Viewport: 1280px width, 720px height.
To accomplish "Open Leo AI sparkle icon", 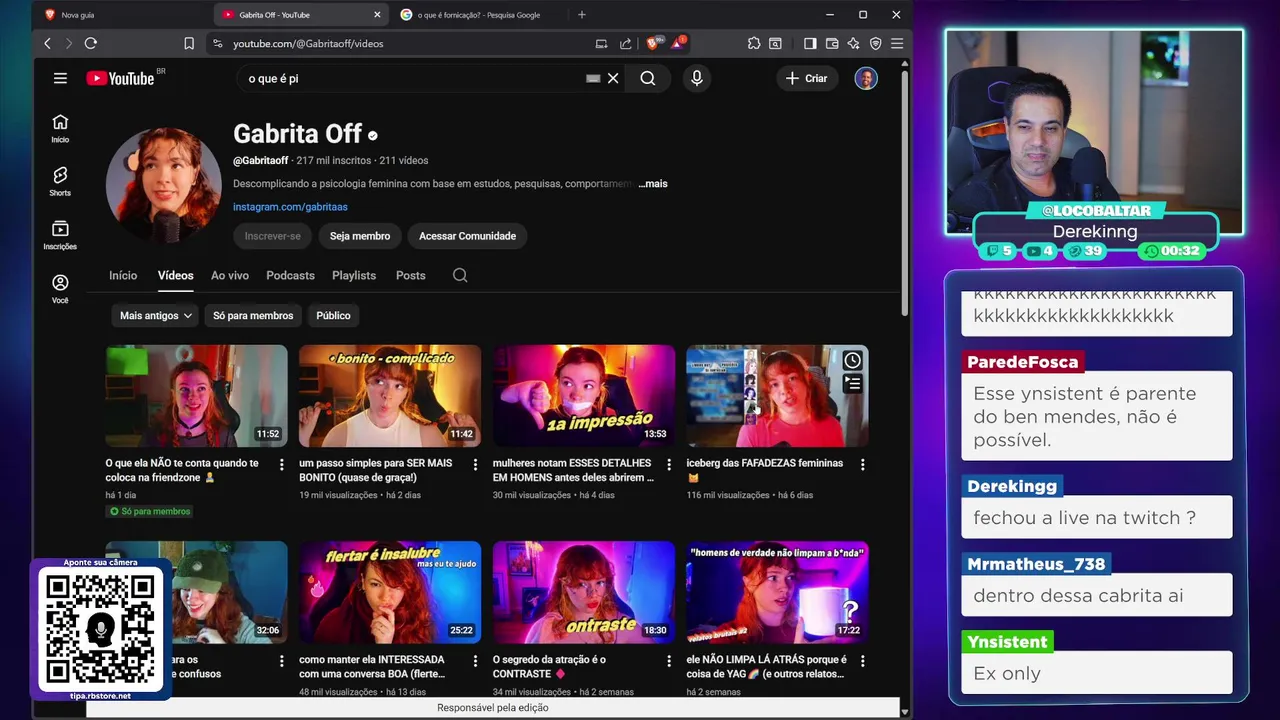I will coord(853,43).
